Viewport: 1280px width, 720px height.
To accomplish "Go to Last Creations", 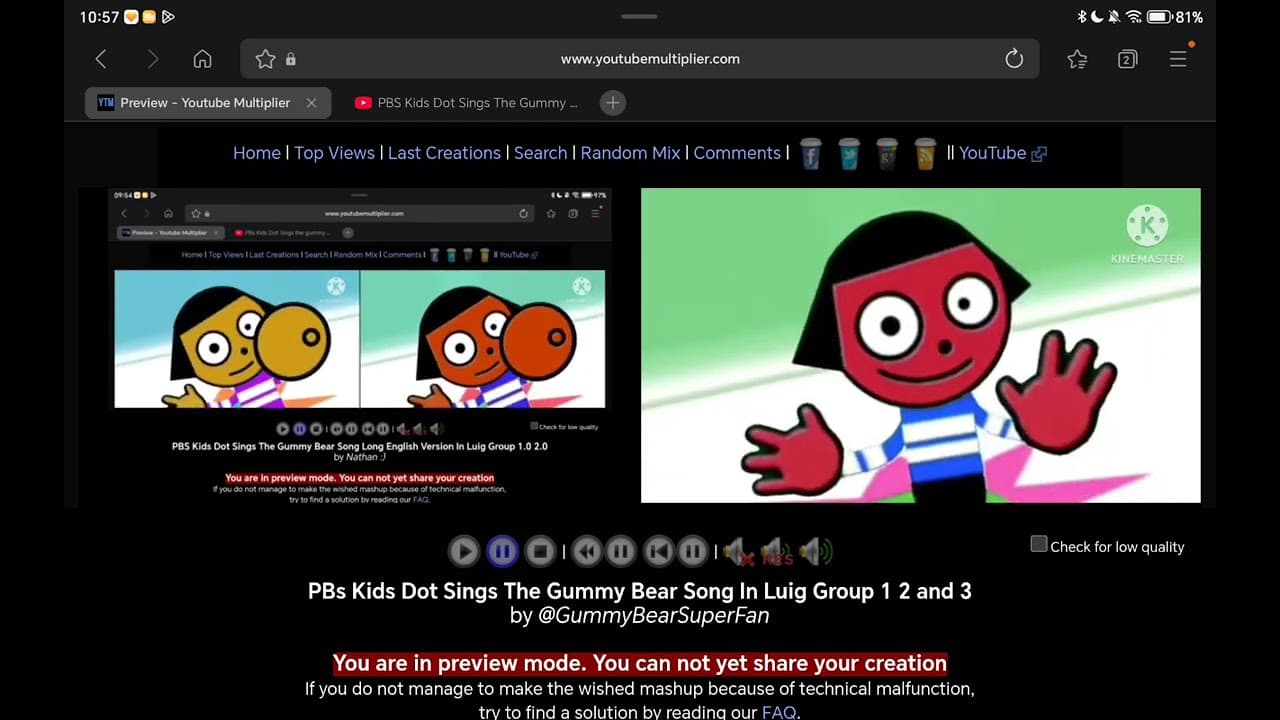I will pyautogui.click(x=444, y=153).
